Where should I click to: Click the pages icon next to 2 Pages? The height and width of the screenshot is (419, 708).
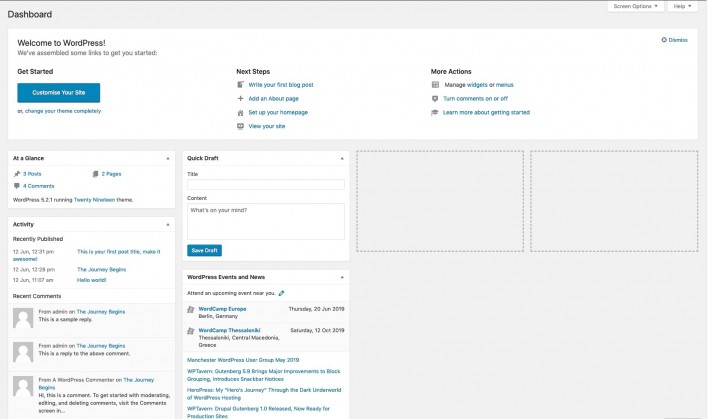click(x=95, y=174)
